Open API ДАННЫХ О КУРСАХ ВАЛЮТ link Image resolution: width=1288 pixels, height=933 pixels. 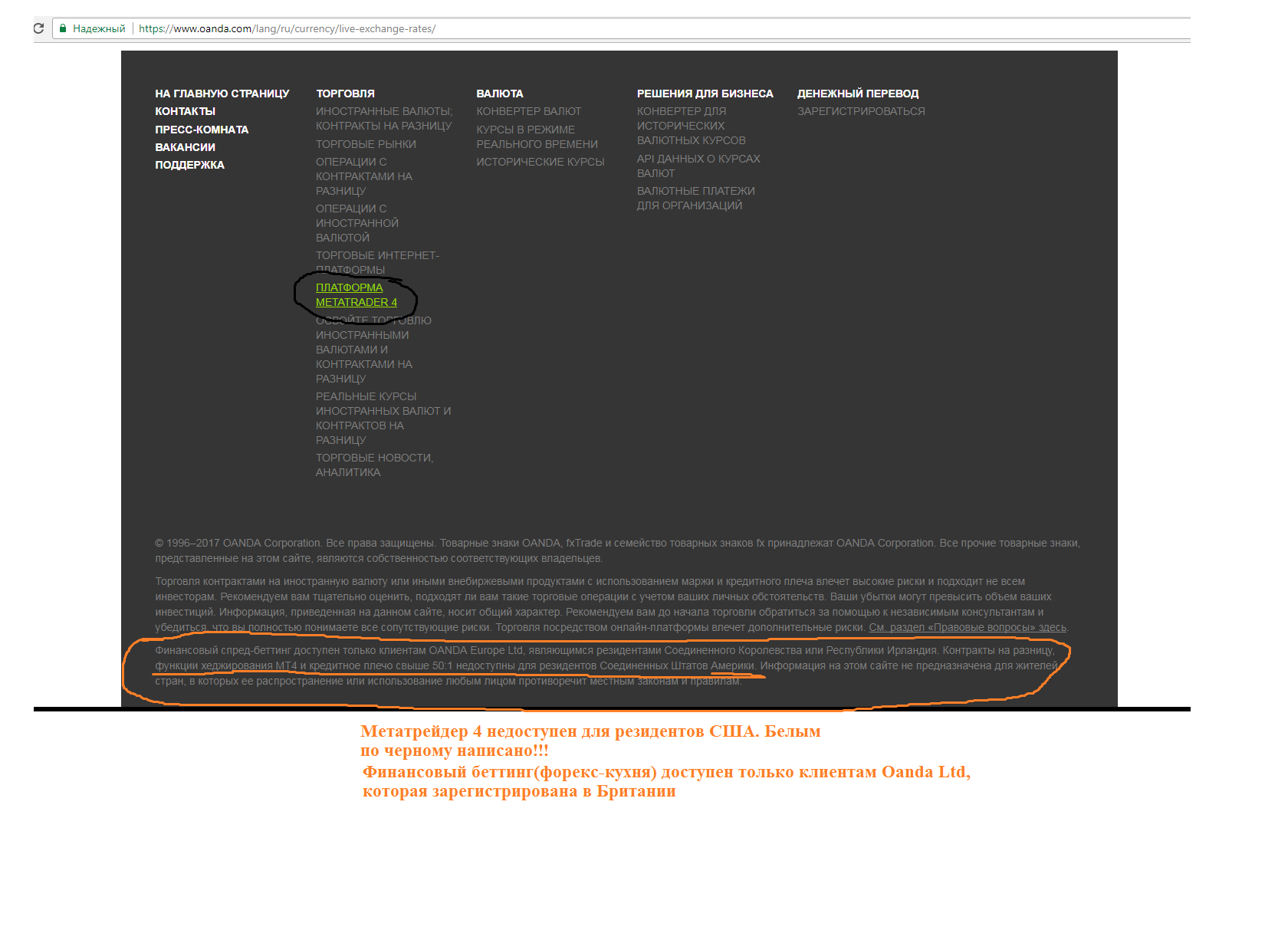pyautogui.click(x=698, y=166)
